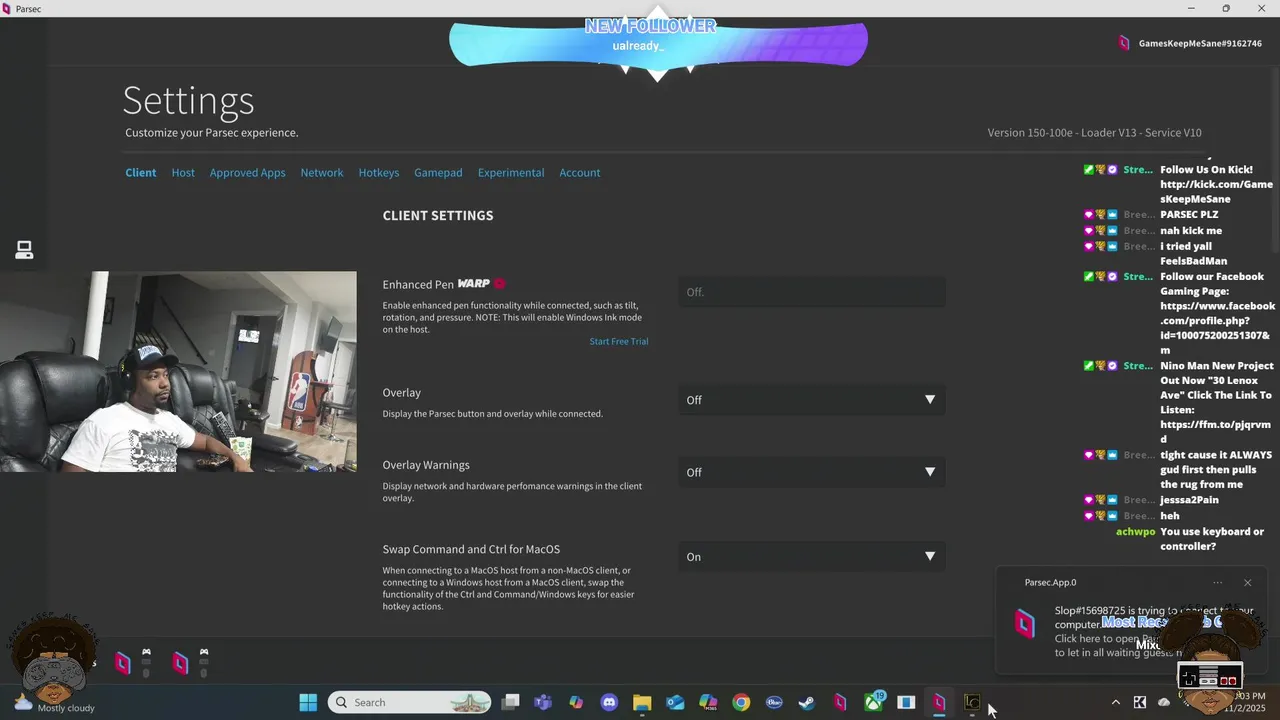Show hidden system tray icons chevron
Screen dimensions: 1280x720
click(x=1116, y=702)
